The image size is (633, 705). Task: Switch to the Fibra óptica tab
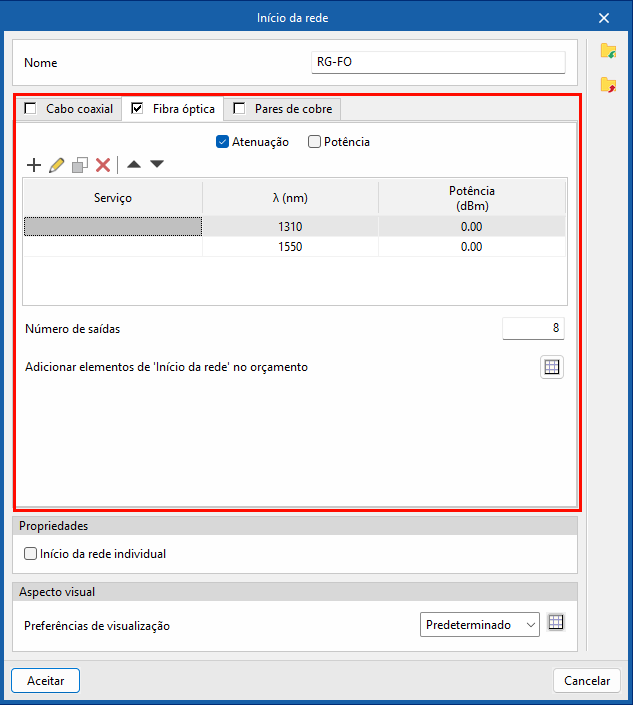173,109
